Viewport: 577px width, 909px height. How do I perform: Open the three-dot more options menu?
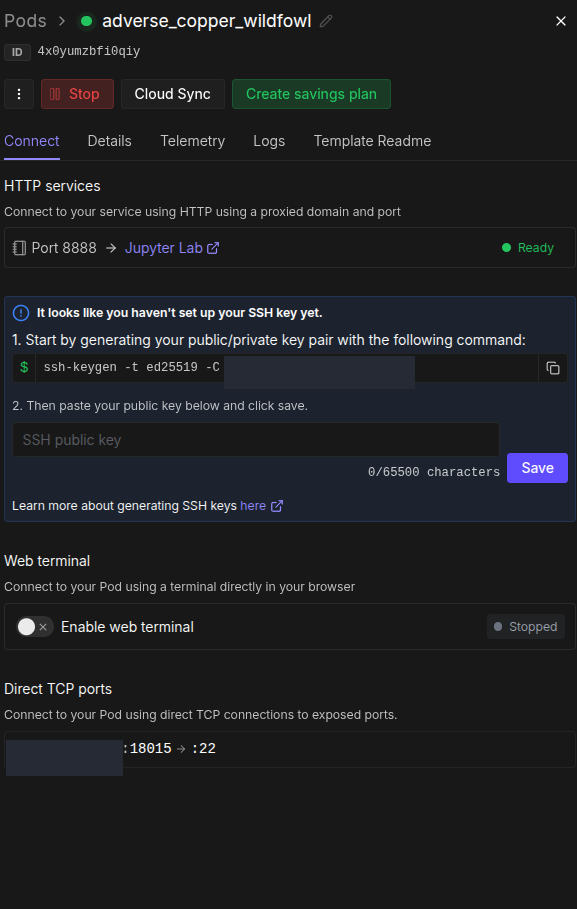[x=19, y=94]
